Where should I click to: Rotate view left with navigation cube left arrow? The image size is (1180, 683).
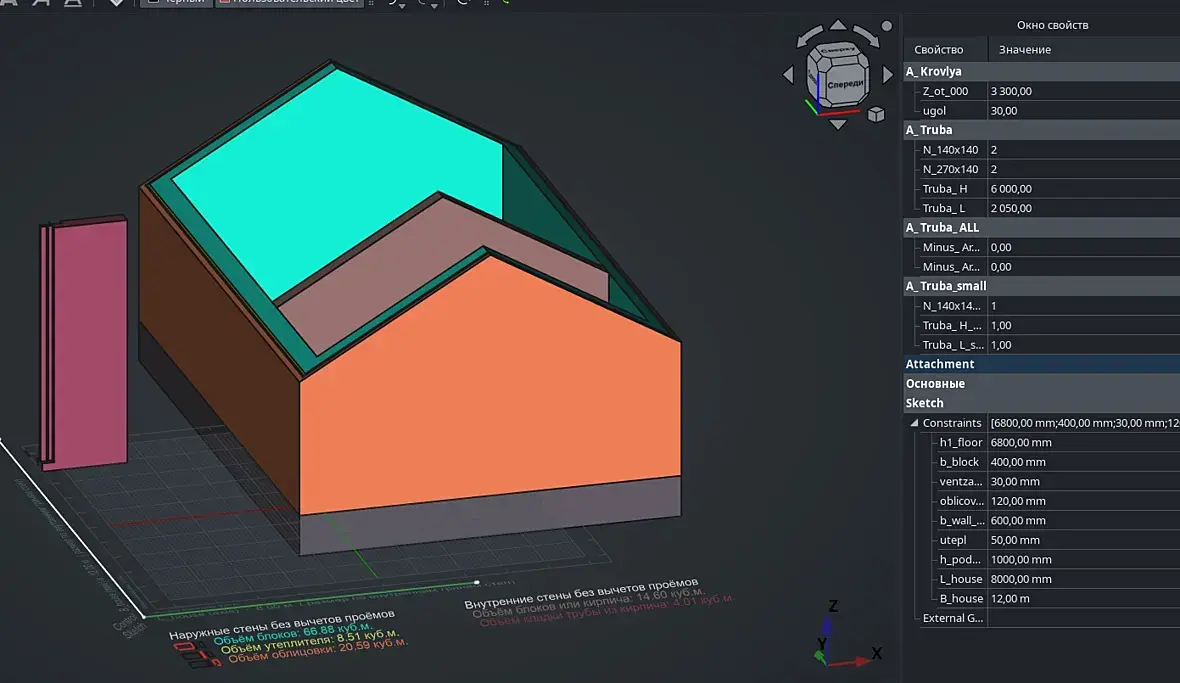788,74
